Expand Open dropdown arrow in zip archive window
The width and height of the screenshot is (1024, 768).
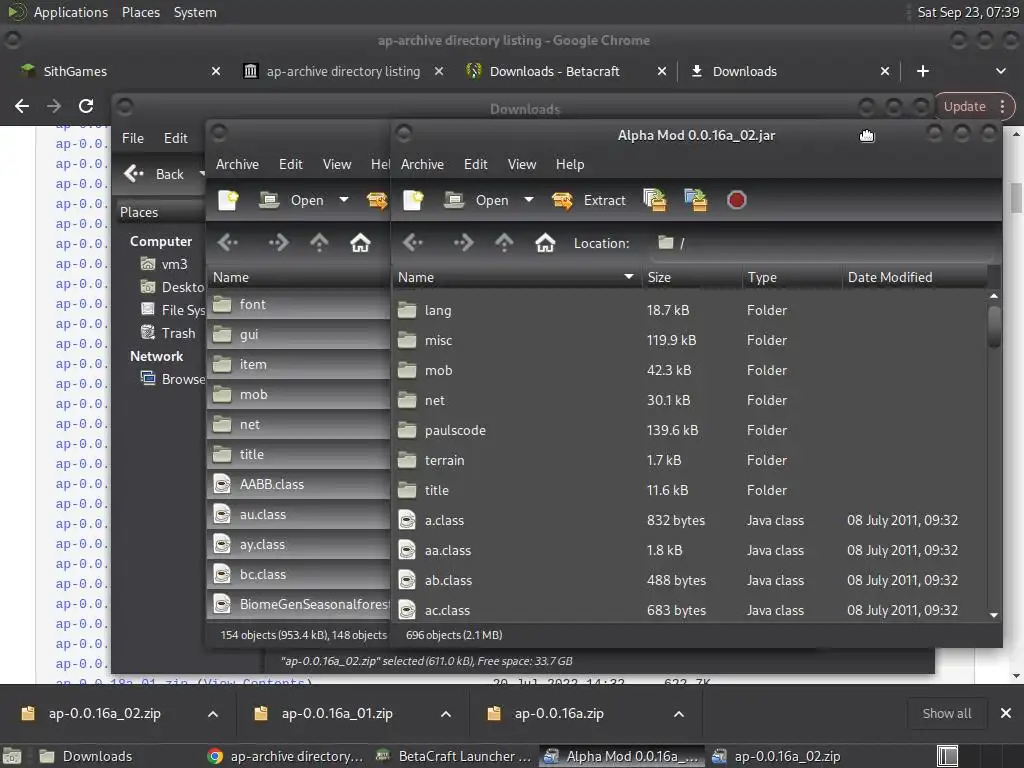click(344, 200)
